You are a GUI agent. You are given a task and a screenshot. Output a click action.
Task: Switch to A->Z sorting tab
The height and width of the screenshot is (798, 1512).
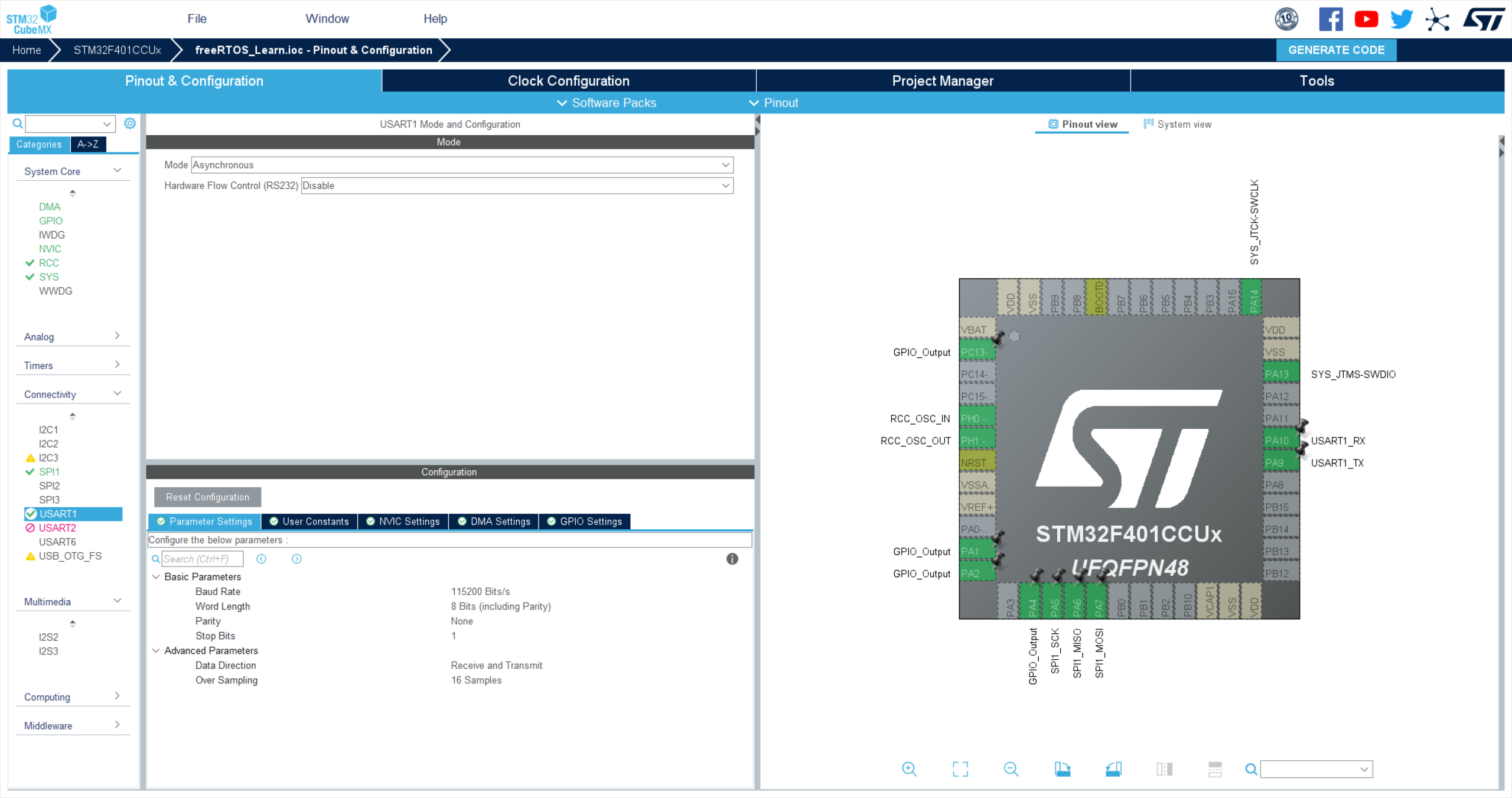point(88,144)
